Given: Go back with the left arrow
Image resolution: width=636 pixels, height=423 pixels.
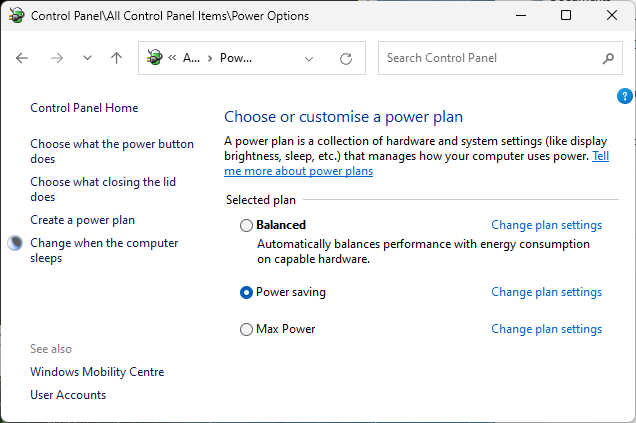Looking at the screenshot, I should click(22, 58).
